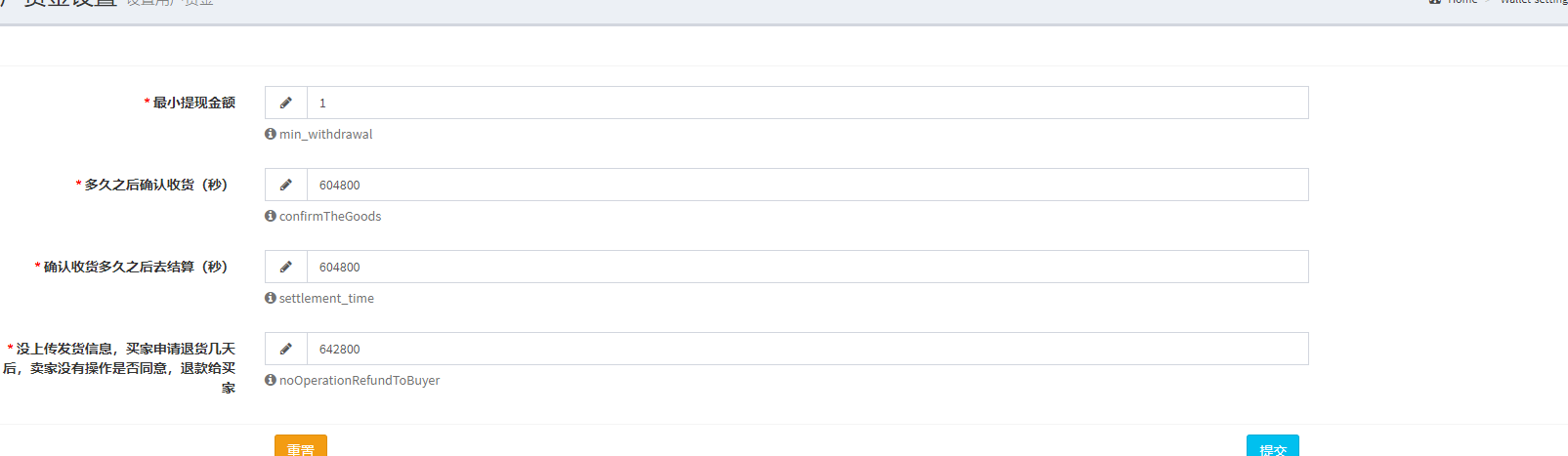Click the info icon before settlement_time
This screenshot has height=456, width=1568.
coord(271,298)
